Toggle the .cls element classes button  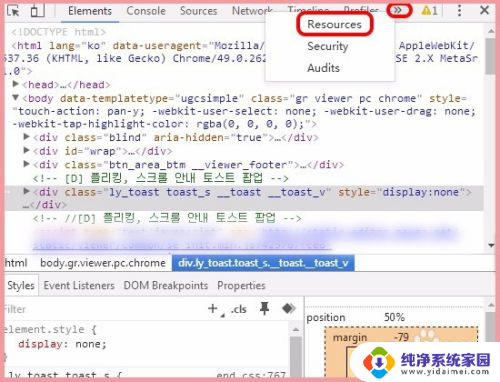pos(239,309)
